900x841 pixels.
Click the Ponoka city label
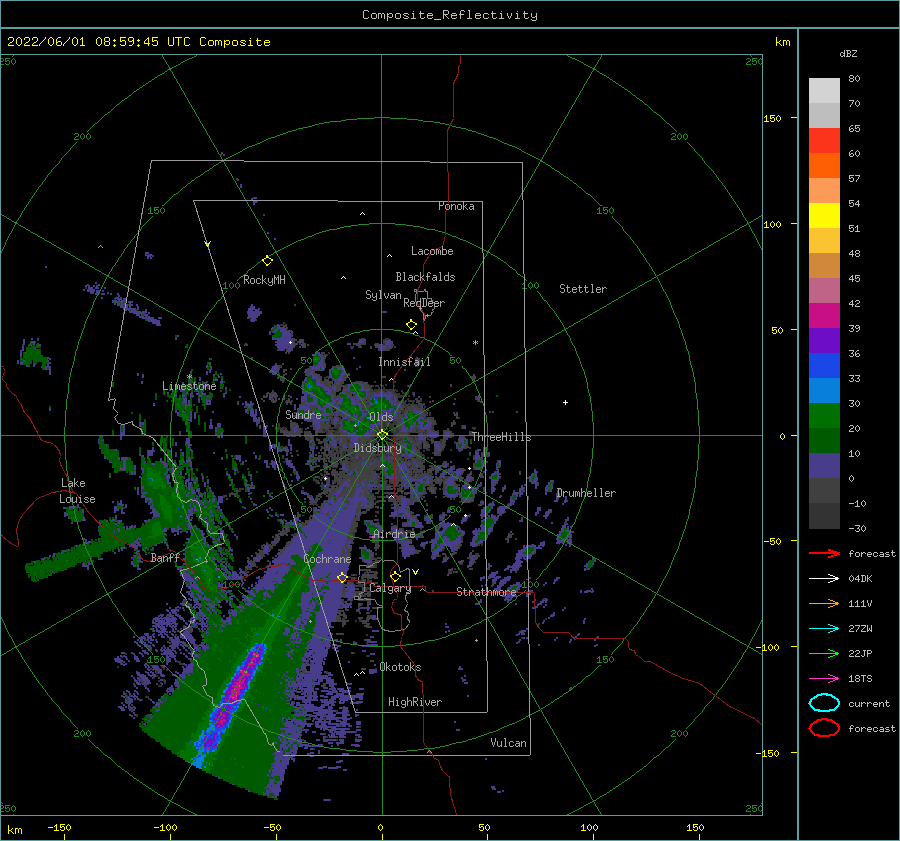point(456,206)
